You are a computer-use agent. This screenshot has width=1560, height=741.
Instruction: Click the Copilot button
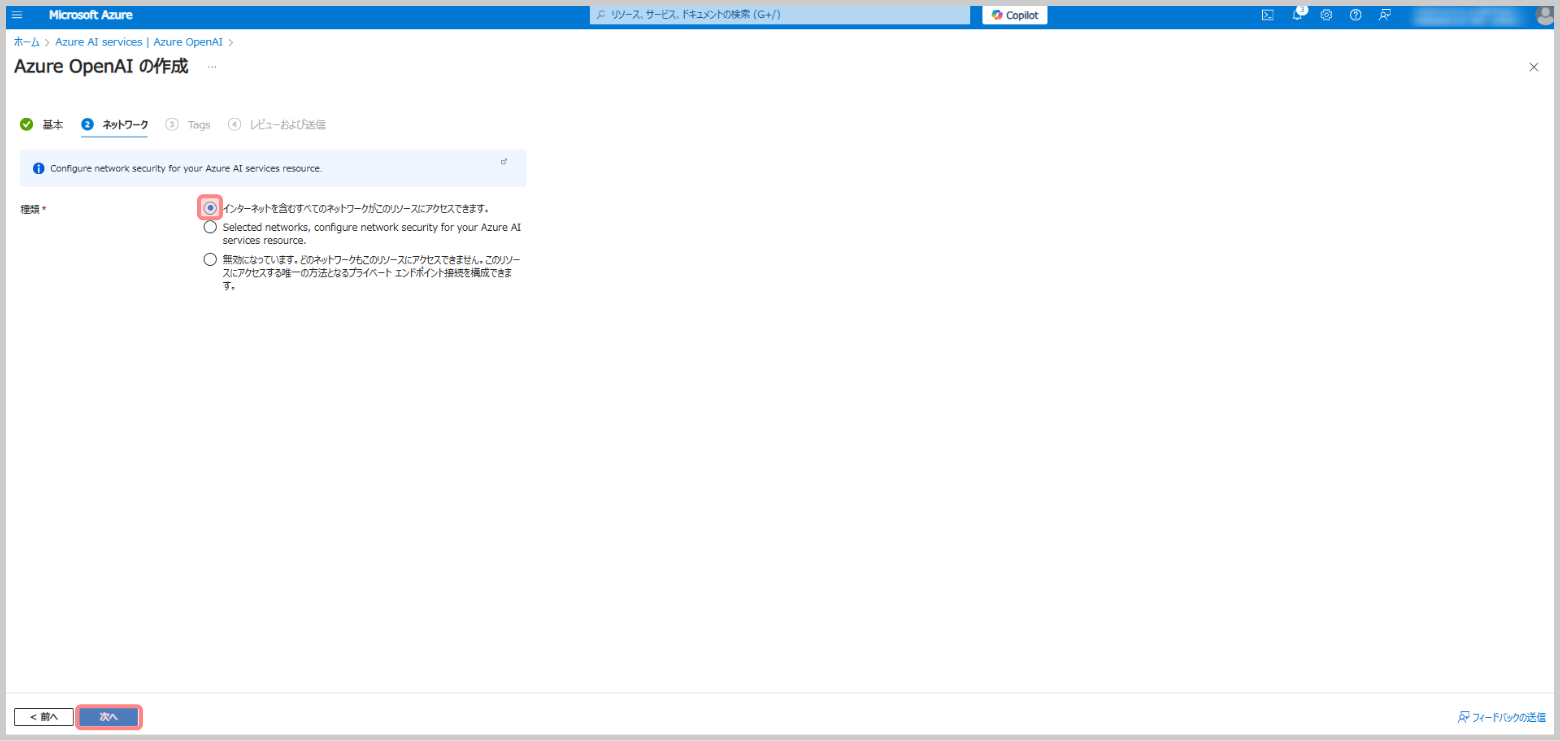[1015, 15]
